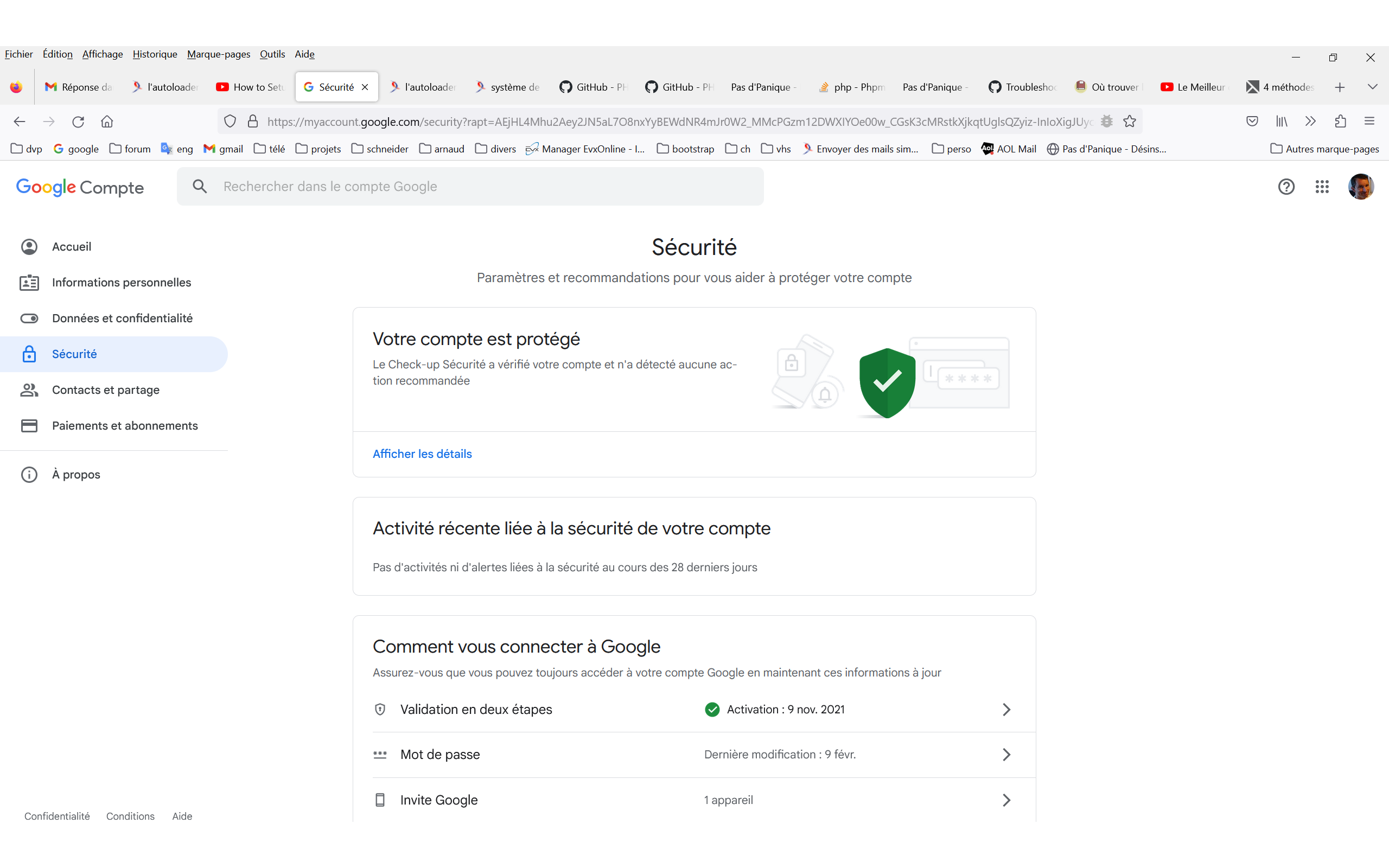Screen dimensions: 1389x868
Task: Expand Mot de passe row chevron
Action: pos(1006,755)
